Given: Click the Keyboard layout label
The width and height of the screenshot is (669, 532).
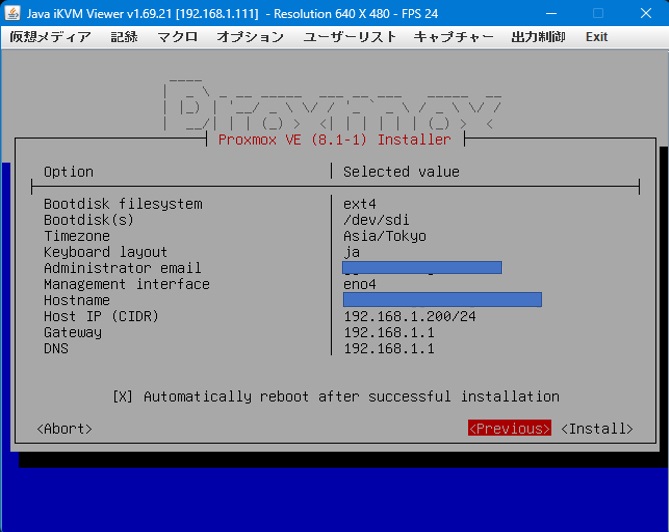Looking at the screenshot, I should click(105, 252).
